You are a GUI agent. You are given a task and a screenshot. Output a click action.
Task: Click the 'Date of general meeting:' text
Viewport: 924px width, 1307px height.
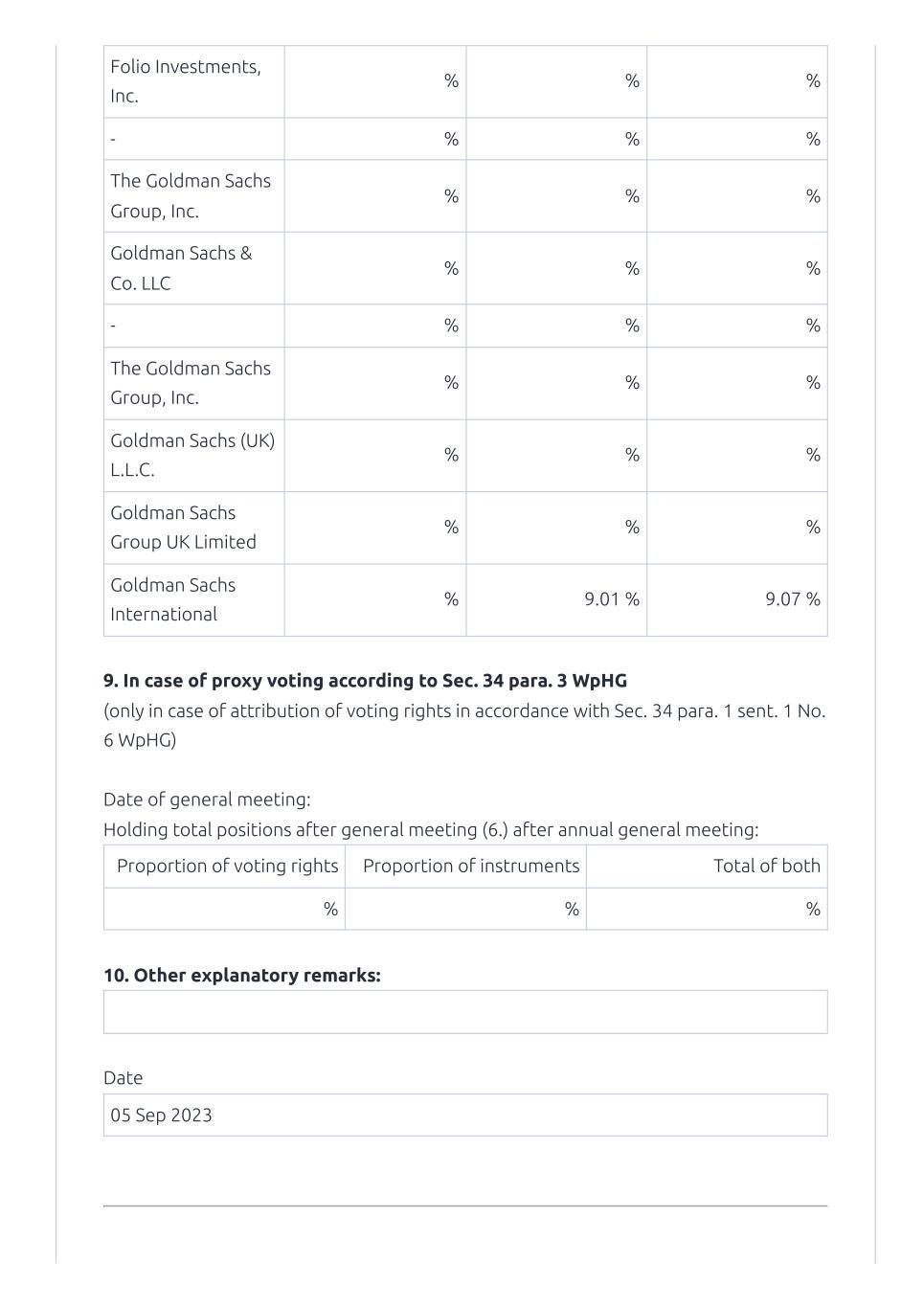pyautogui.click(x=207, y=800)
